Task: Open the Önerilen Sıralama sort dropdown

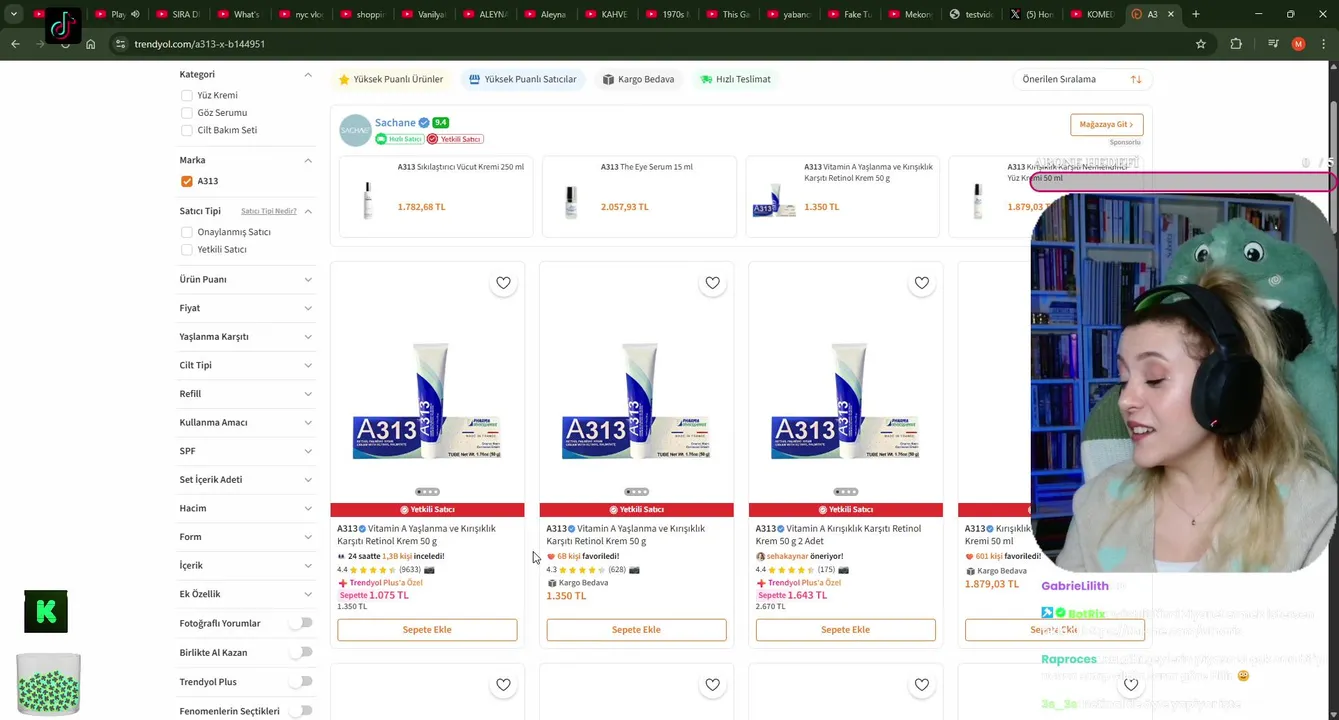Action: [1082, 79]
